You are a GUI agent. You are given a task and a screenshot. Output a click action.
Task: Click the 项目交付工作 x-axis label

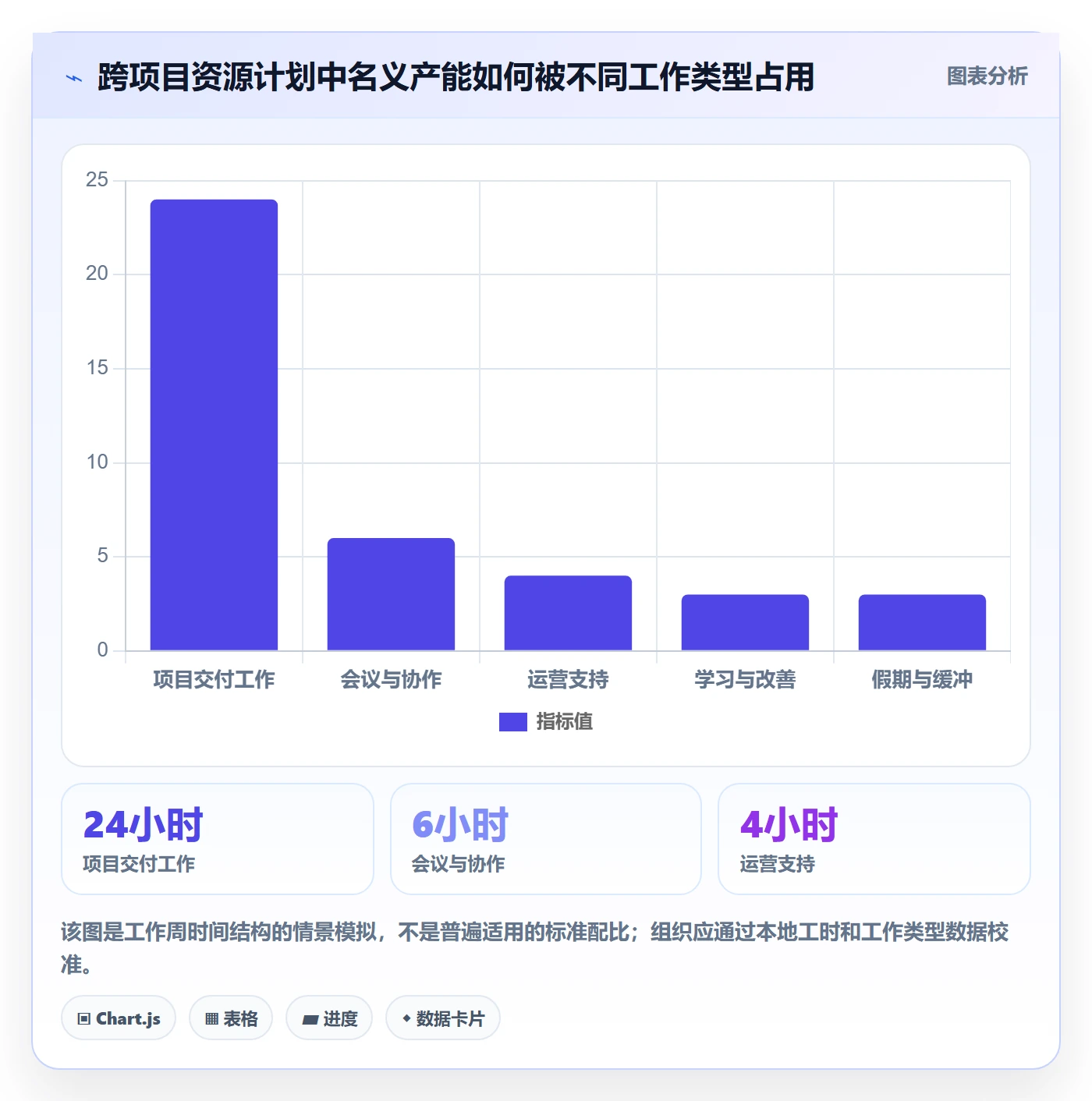click(x=214, y=679)
